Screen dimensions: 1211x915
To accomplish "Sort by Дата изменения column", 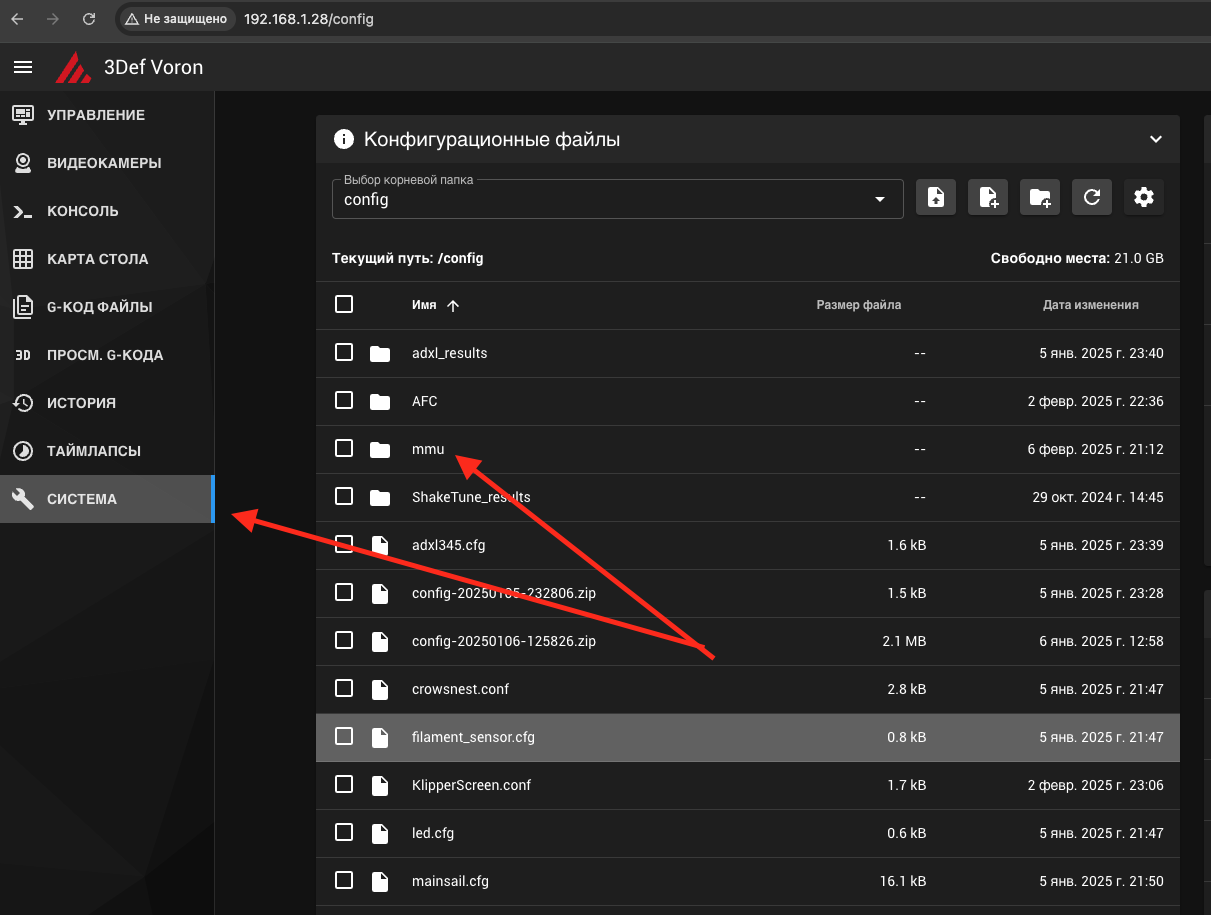I will [x=1090, y=305].
